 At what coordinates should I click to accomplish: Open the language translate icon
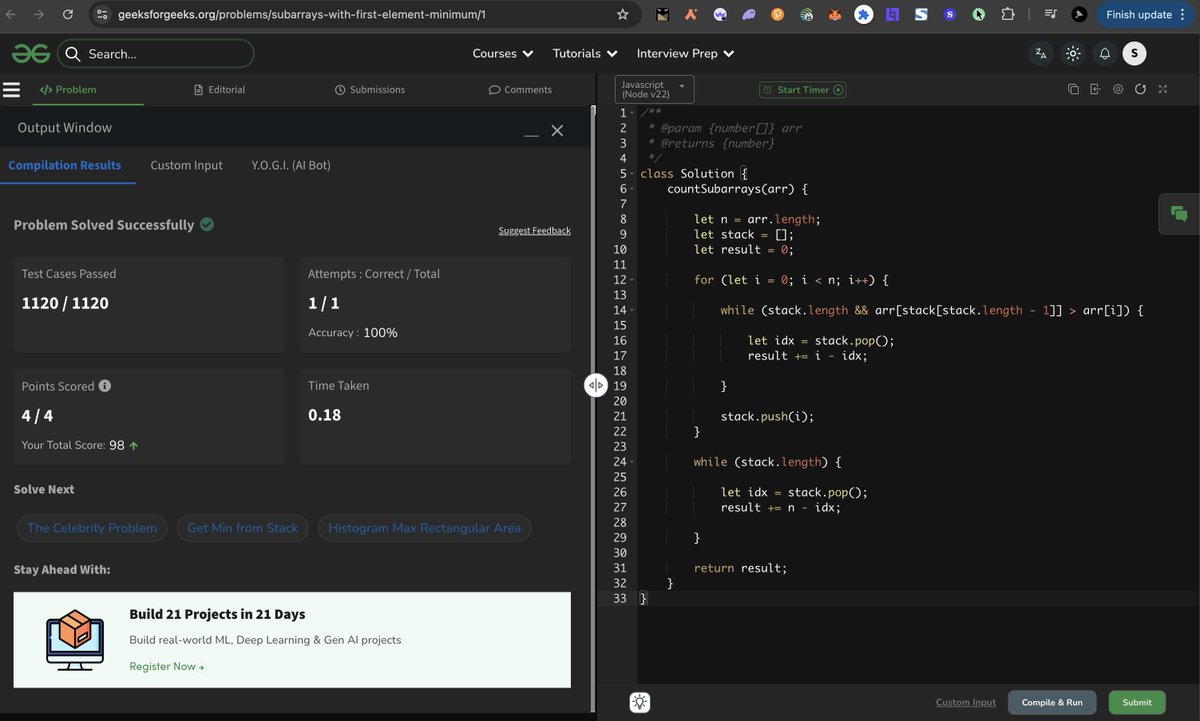1041,54
